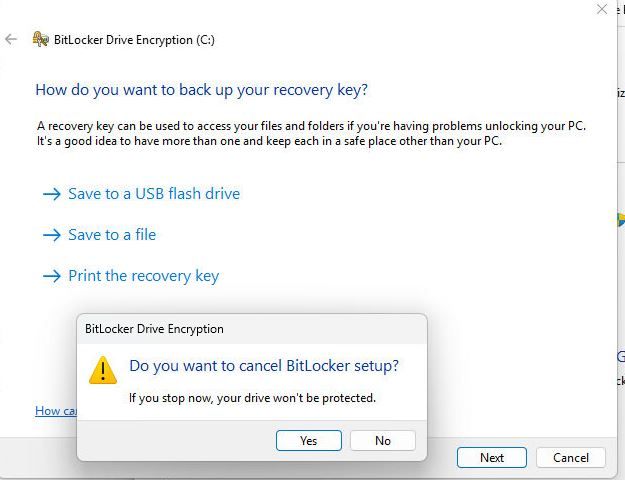The height and width of the screenshot is (480, 625).
Task: Select Print the recovery key
Action: [143, 276]
